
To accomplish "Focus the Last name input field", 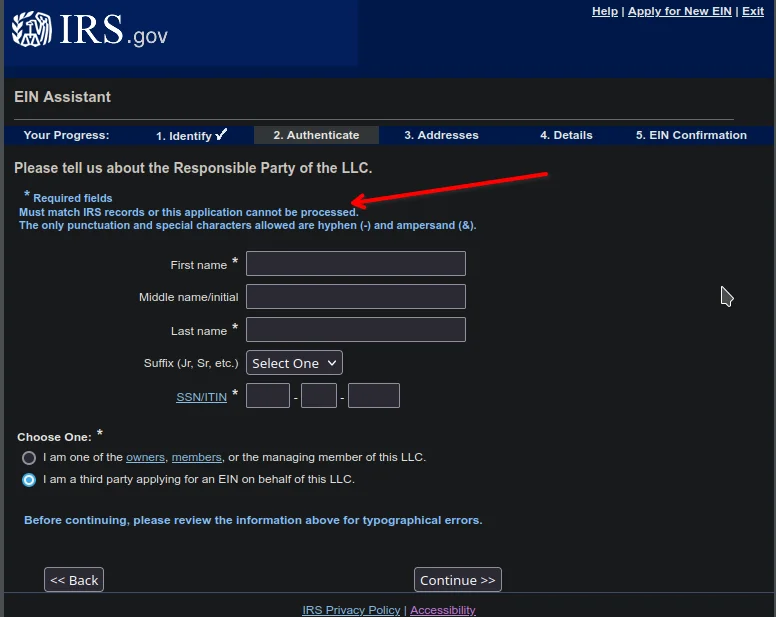I will pyautogui.click(x=356, y=330).
